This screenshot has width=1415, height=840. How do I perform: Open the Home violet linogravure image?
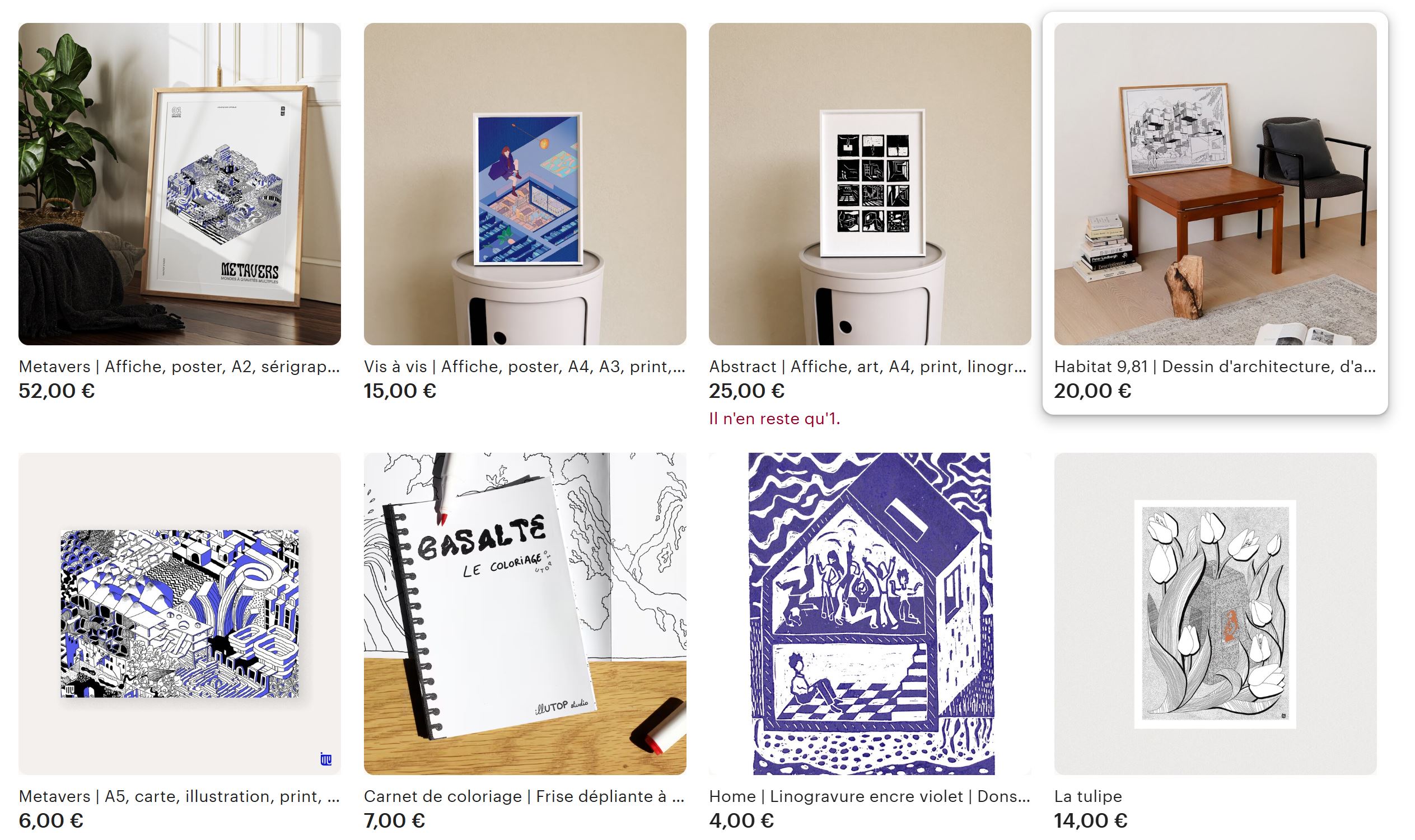coord(870,613)
